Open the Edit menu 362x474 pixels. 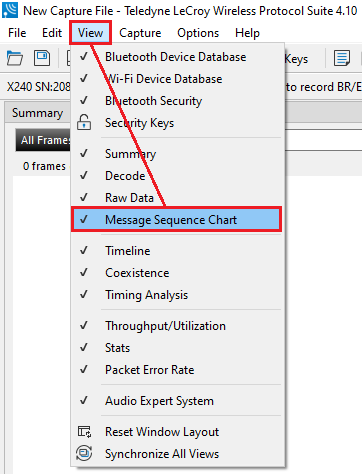(x=52, y=33)
